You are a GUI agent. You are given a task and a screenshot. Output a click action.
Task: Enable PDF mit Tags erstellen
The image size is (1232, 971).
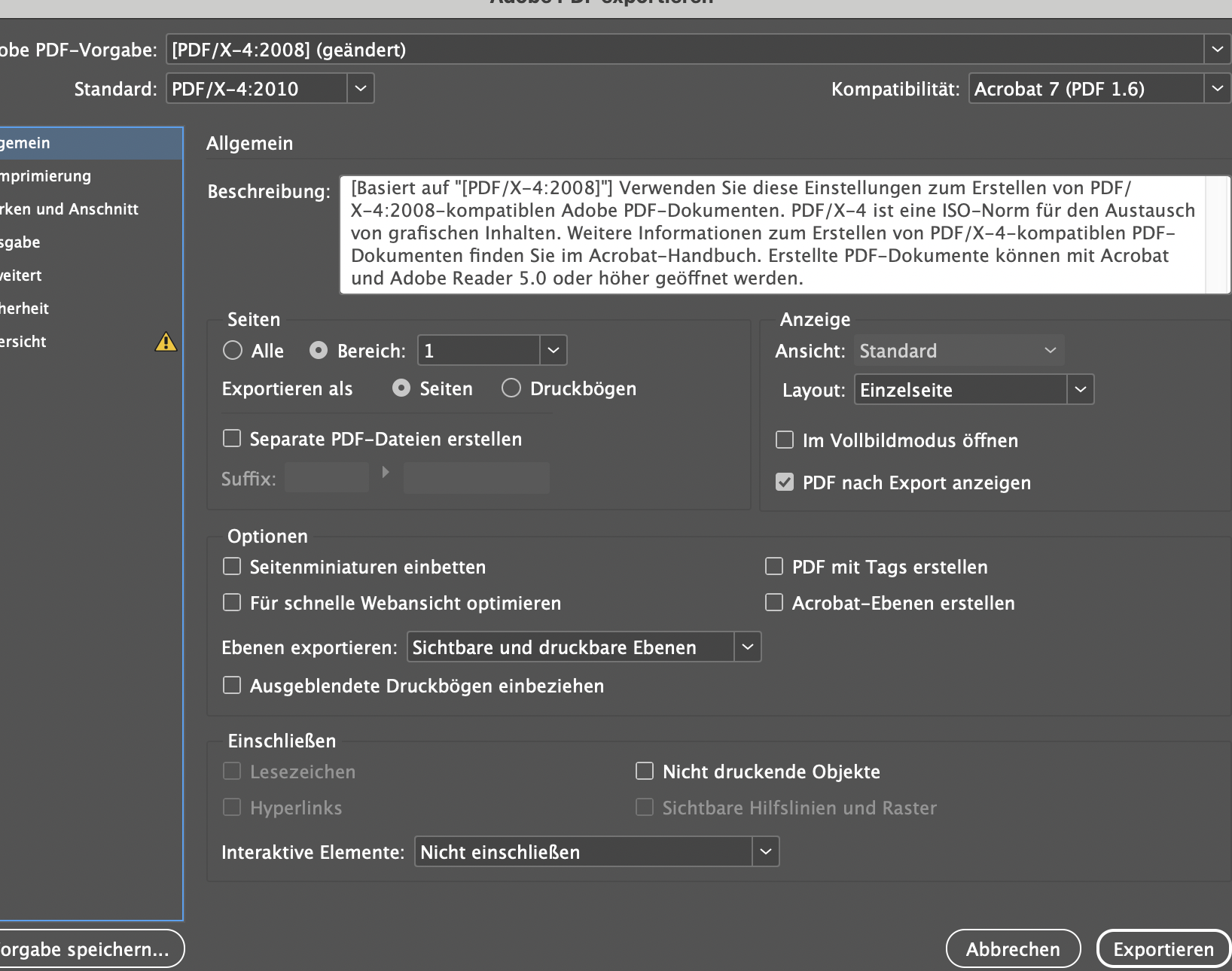774,567
